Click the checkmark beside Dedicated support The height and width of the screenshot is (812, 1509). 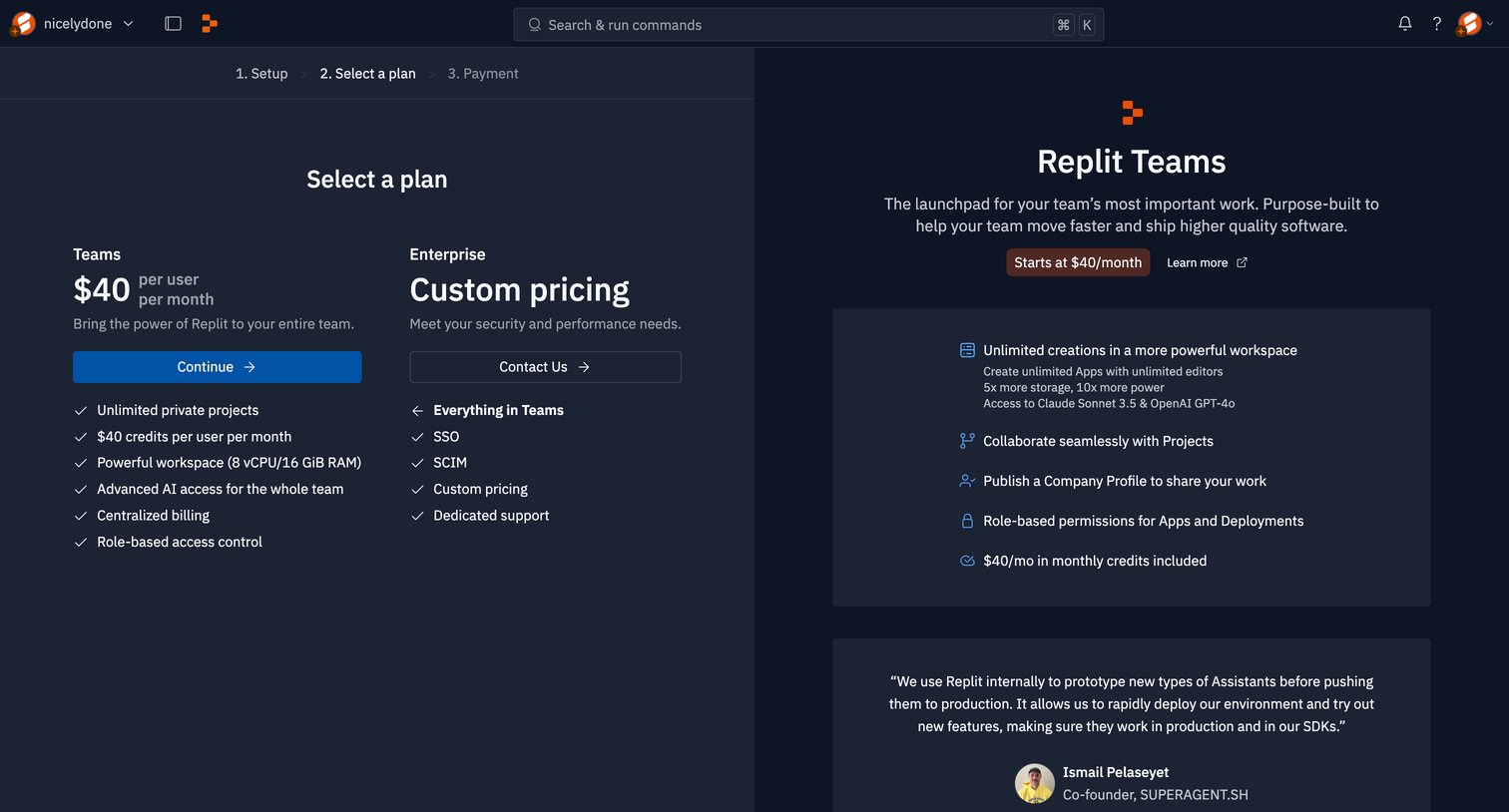[x=417, y=516]
